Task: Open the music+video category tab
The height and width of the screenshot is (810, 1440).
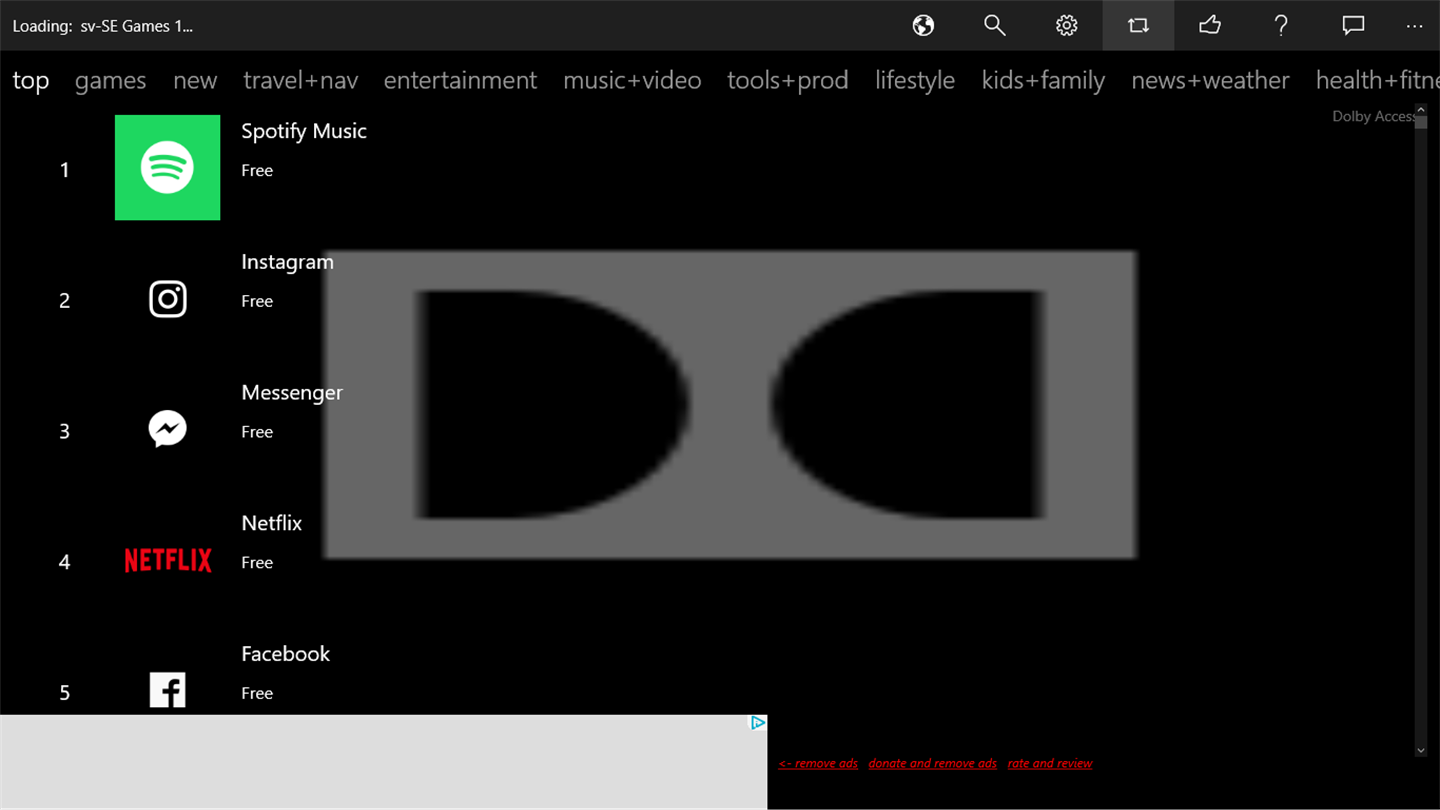Action: pos(632,81)
